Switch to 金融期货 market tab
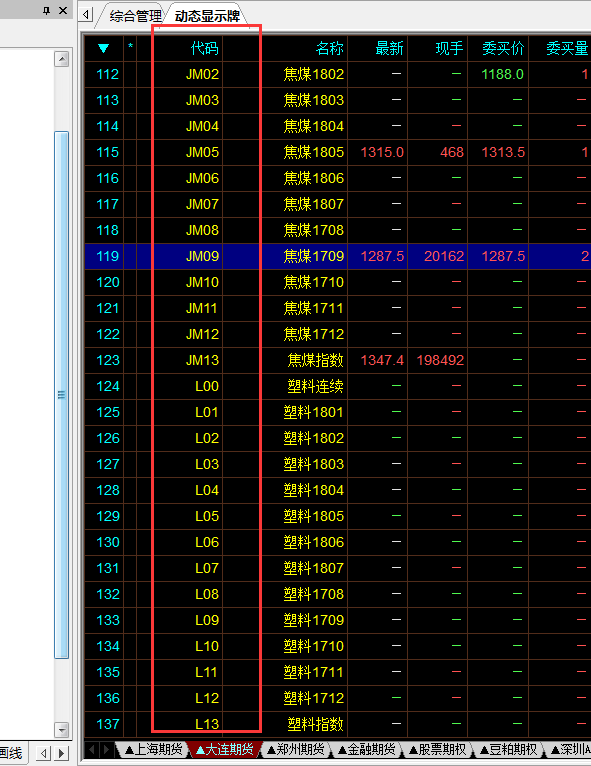Image resolution: width=591 pixels, height=766 pixels. coord(366,749)
